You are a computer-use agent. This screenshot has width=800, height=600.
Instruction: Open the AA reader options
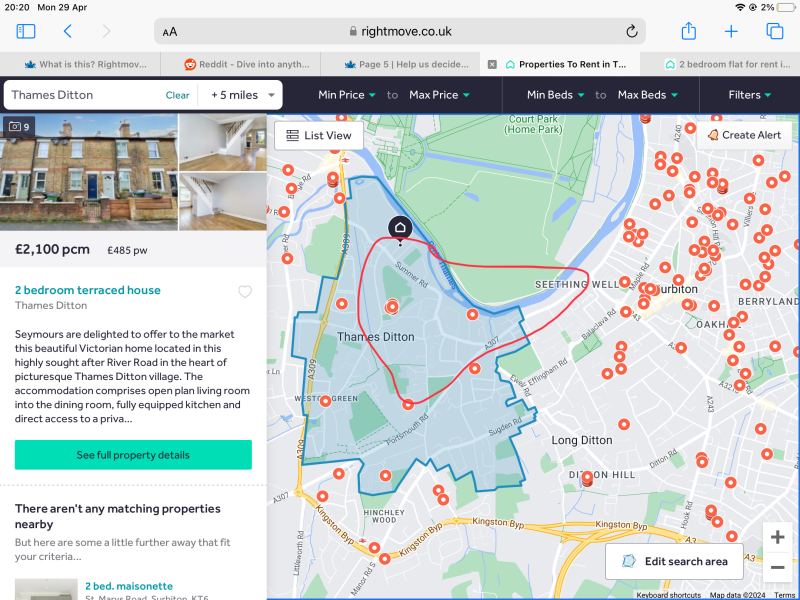point(170,32)
